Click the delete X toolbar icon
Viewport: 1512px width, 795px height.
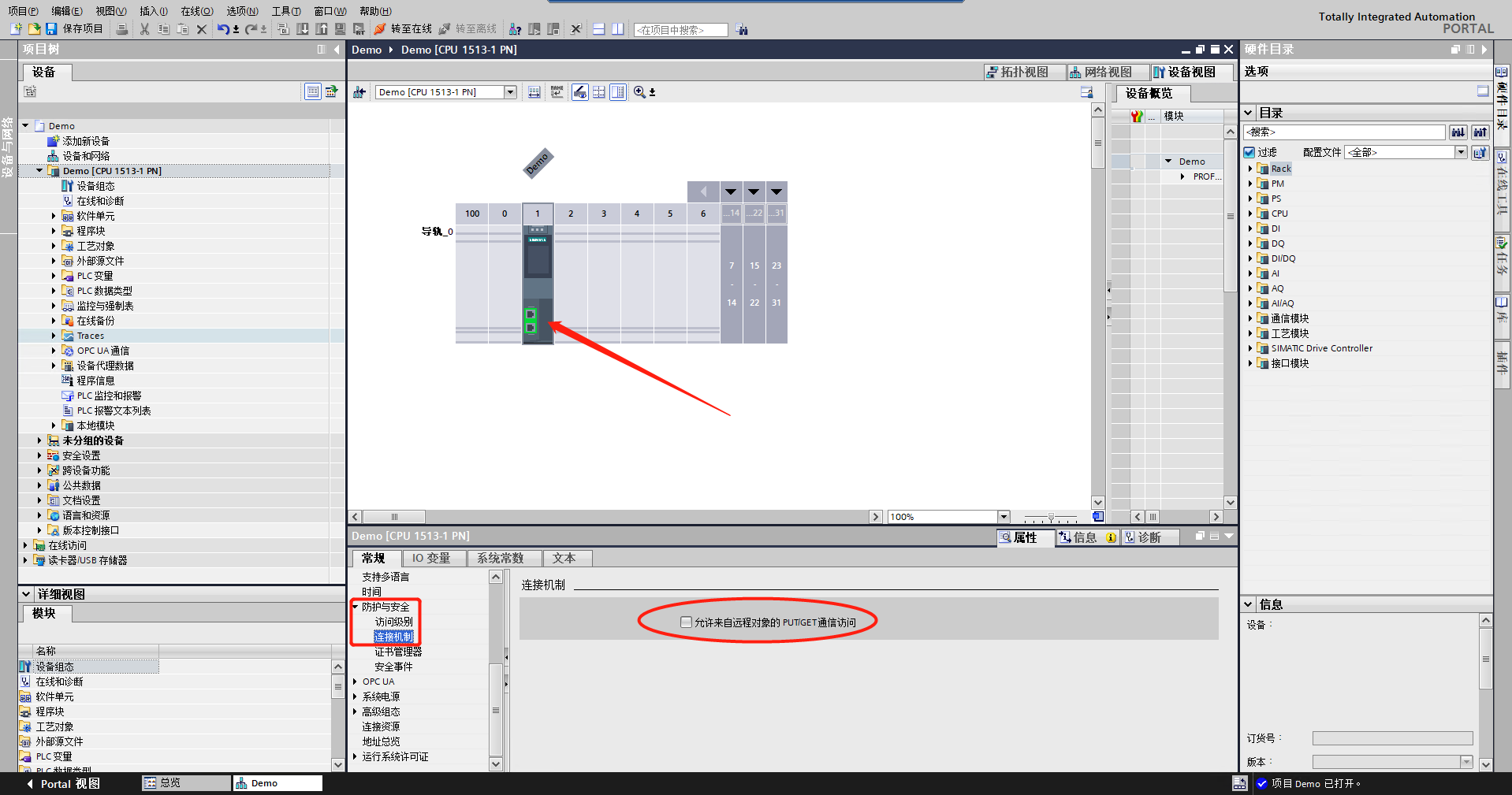pos(202,29)
